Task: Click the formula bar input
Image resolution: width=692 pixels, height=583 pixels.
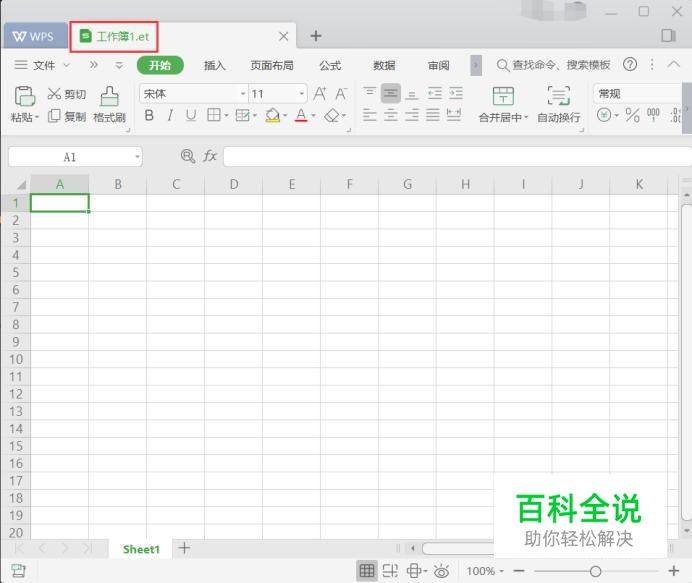Action: pyautogui.click(x=457, y=157)
